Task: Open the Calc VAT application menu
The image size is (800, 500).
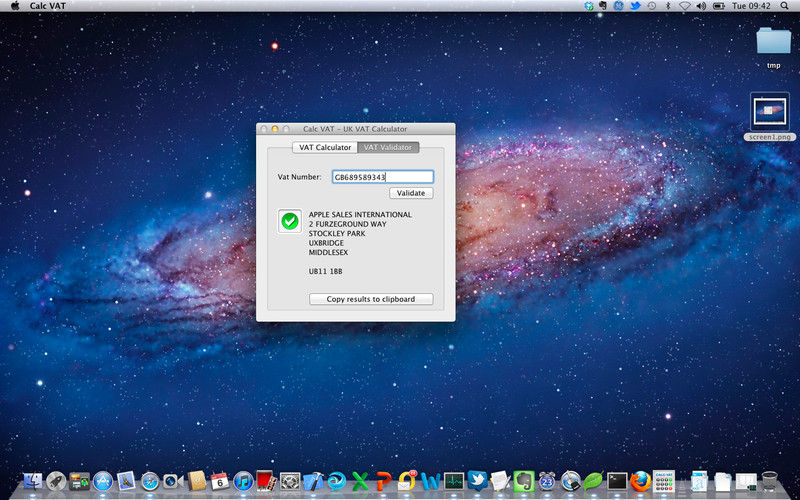Action: (x=47, y=6)
